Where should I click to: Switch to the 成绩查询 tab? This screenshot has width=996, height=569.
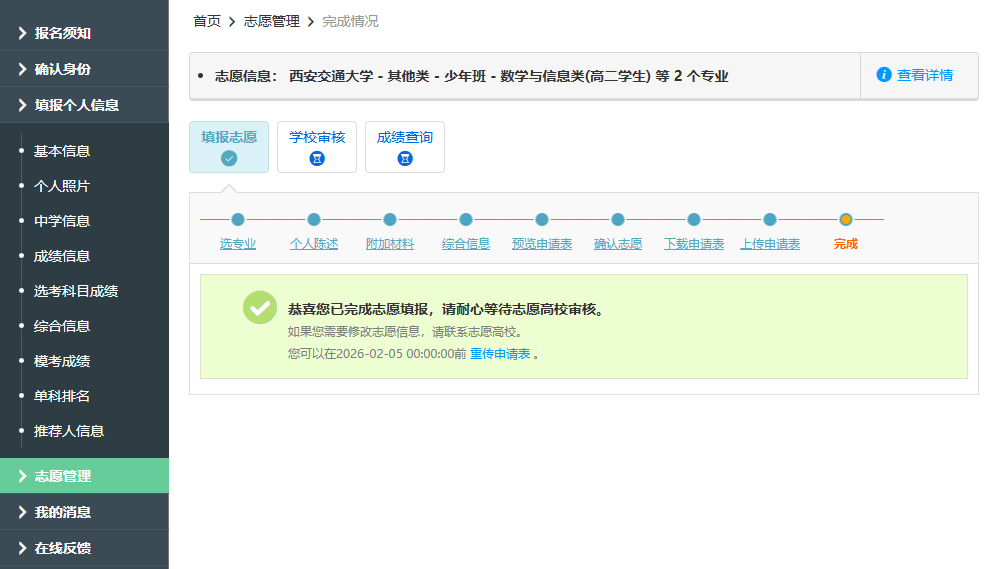click(x=405, y=138)
